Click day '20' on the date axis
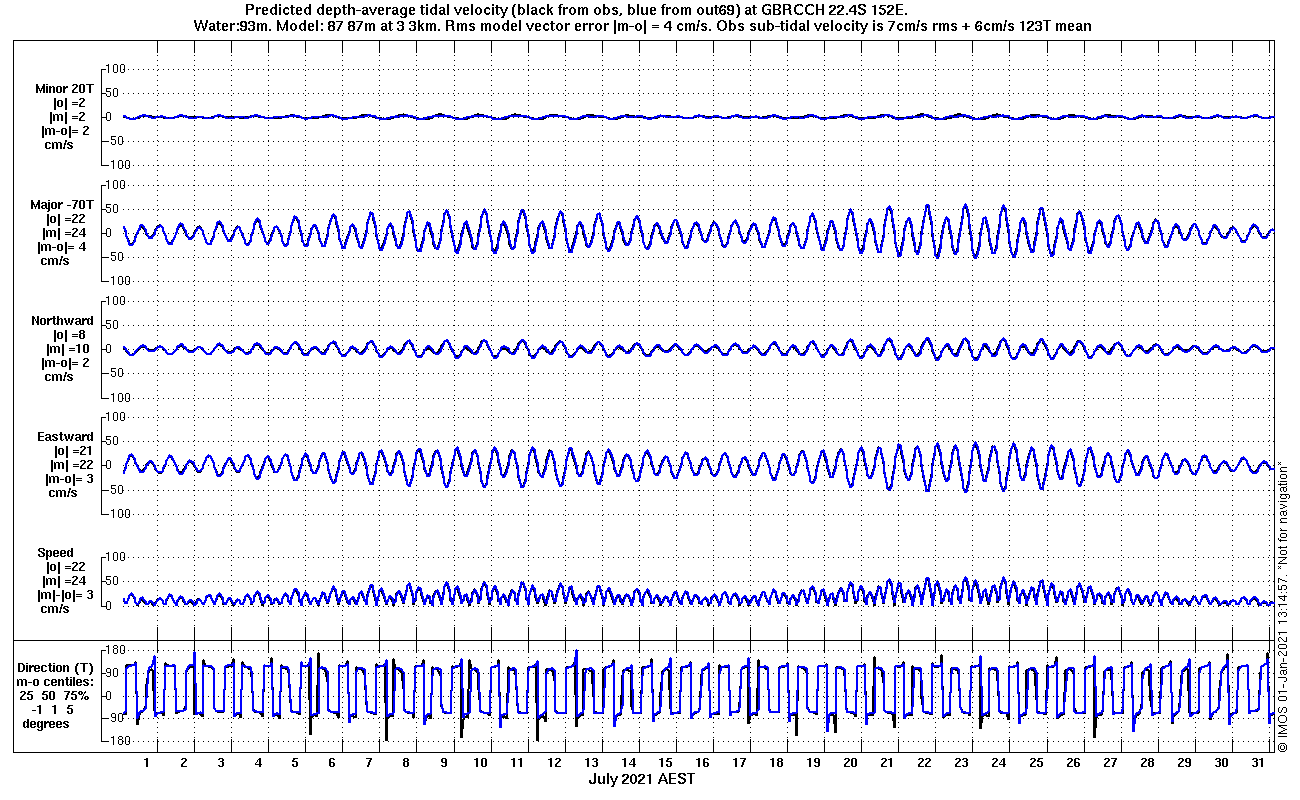 (850, 762)
